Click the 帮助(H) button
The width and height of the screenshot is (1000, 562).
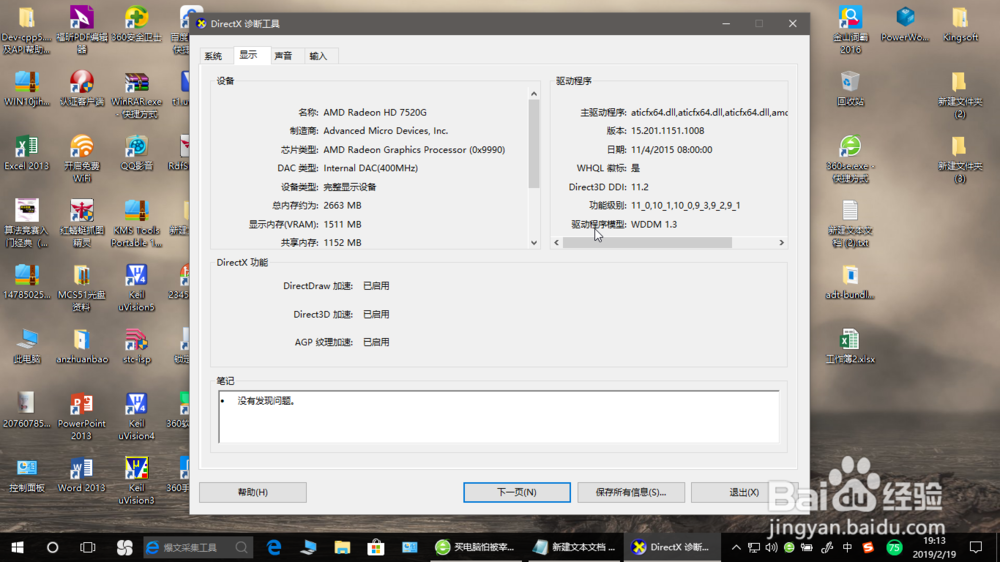253,492
